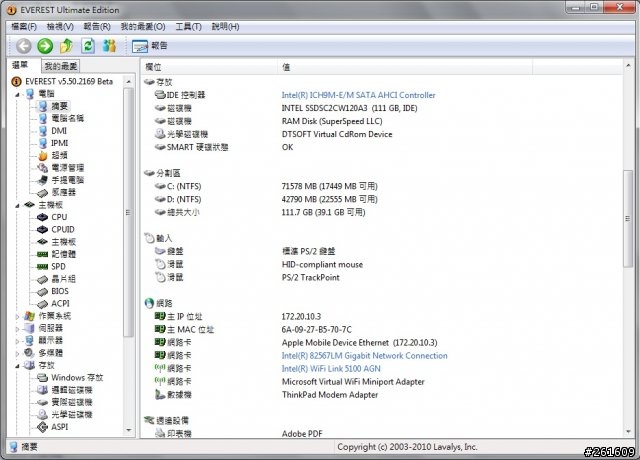Open the 報告(R) menu
Image resolution: width=640 pixels, height=460 pixels.
tap(97, 27)
